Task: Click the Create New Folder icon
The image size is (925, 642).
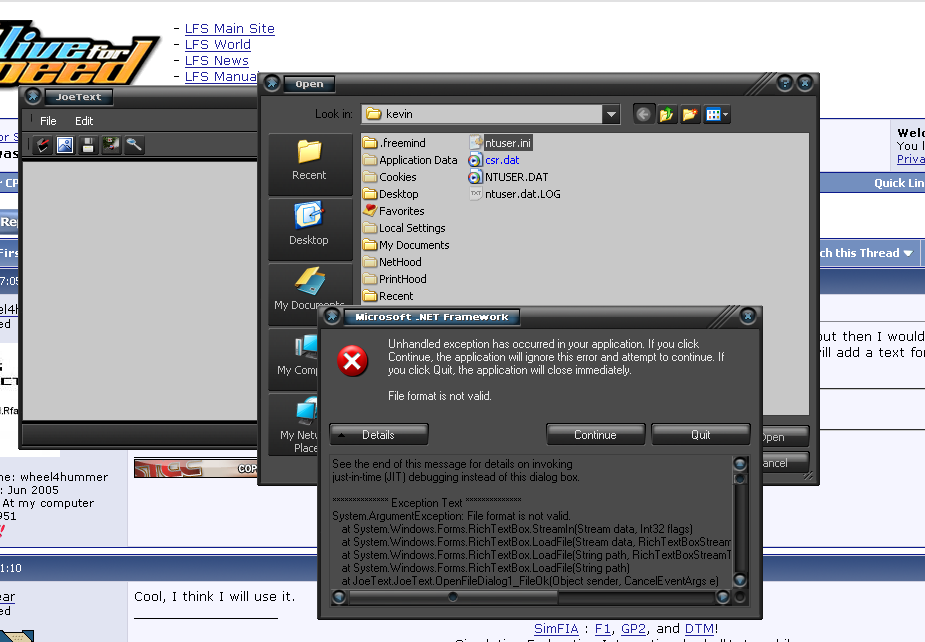Action: coord(689,114)
